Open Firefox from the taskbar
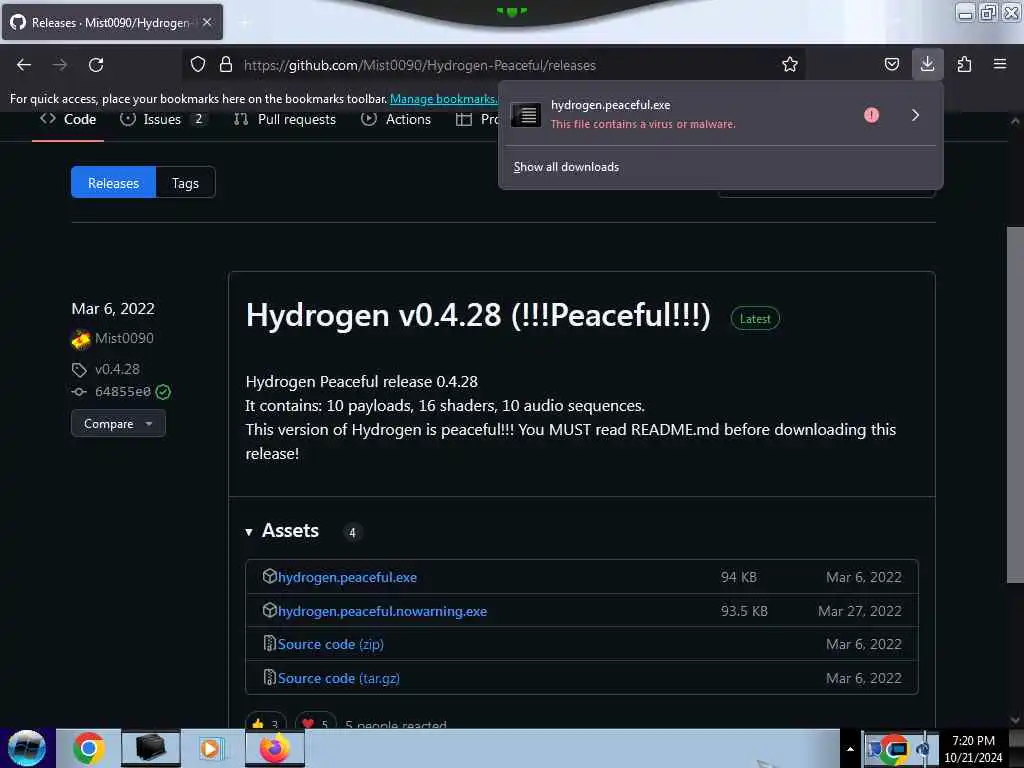Image resolution: width=1024 pixels, height=768 pixels. (x=275, y=748)
